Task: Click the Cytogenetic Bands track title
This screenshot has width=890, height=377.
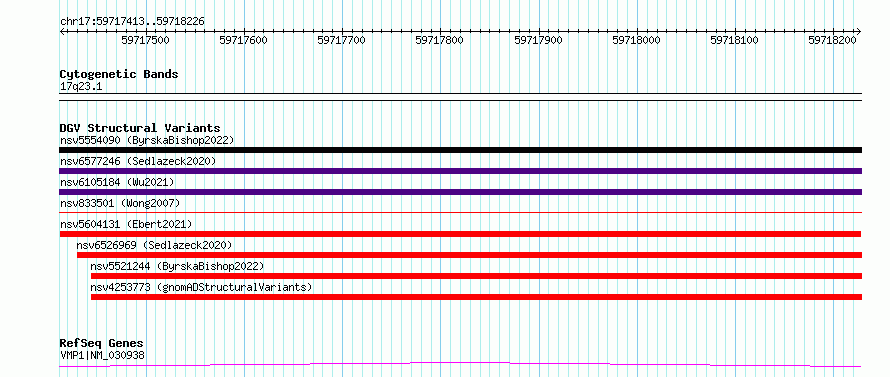Action: pos(119,74)
